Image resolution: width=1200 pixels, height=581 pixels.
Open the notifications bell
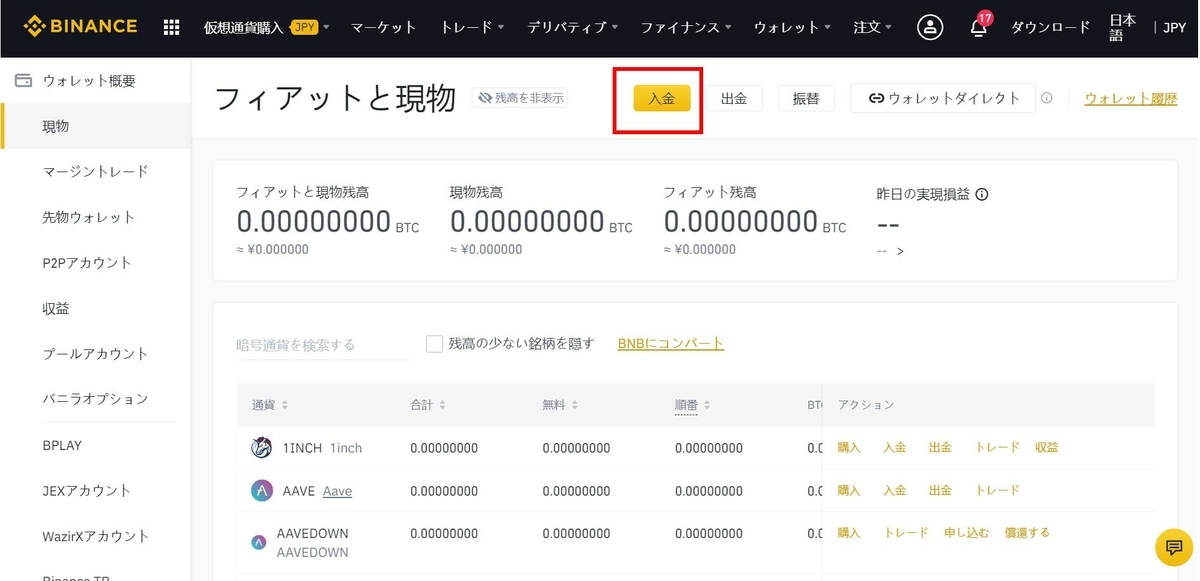[x=979, y=26]
